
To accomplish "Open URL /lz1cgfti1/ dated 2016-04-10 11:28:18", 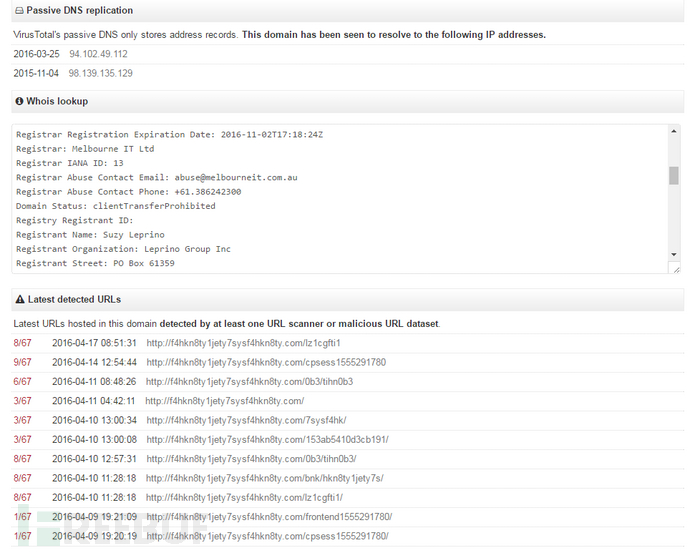I will (244, 498).
